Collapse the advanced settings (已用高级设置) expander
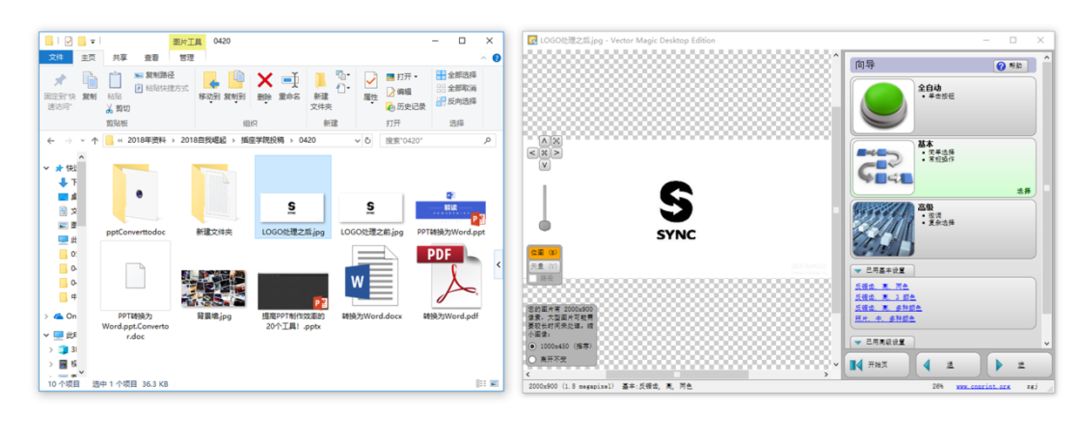The width and height of the screenshot is (1080, 441). [x=858, y=342]
